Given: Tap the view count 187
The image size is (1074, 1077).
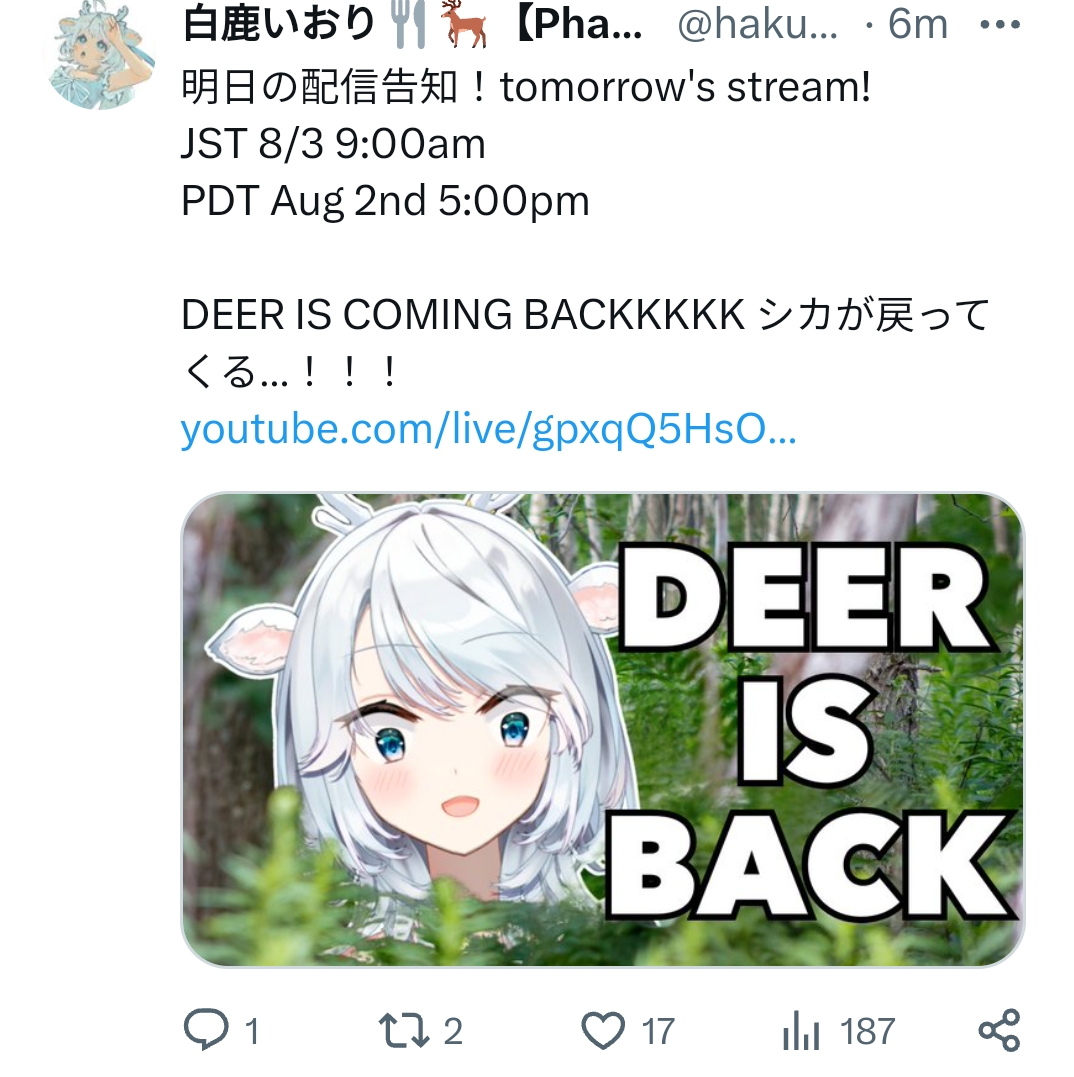Looking at the screenshot, I should coord(867,1031).
